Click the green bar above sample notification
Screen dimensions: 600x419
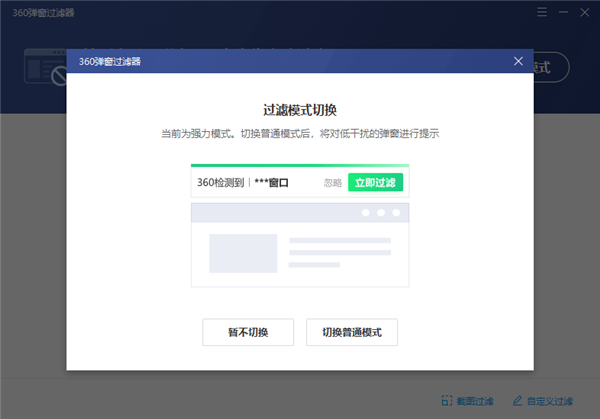coord(300,166)
